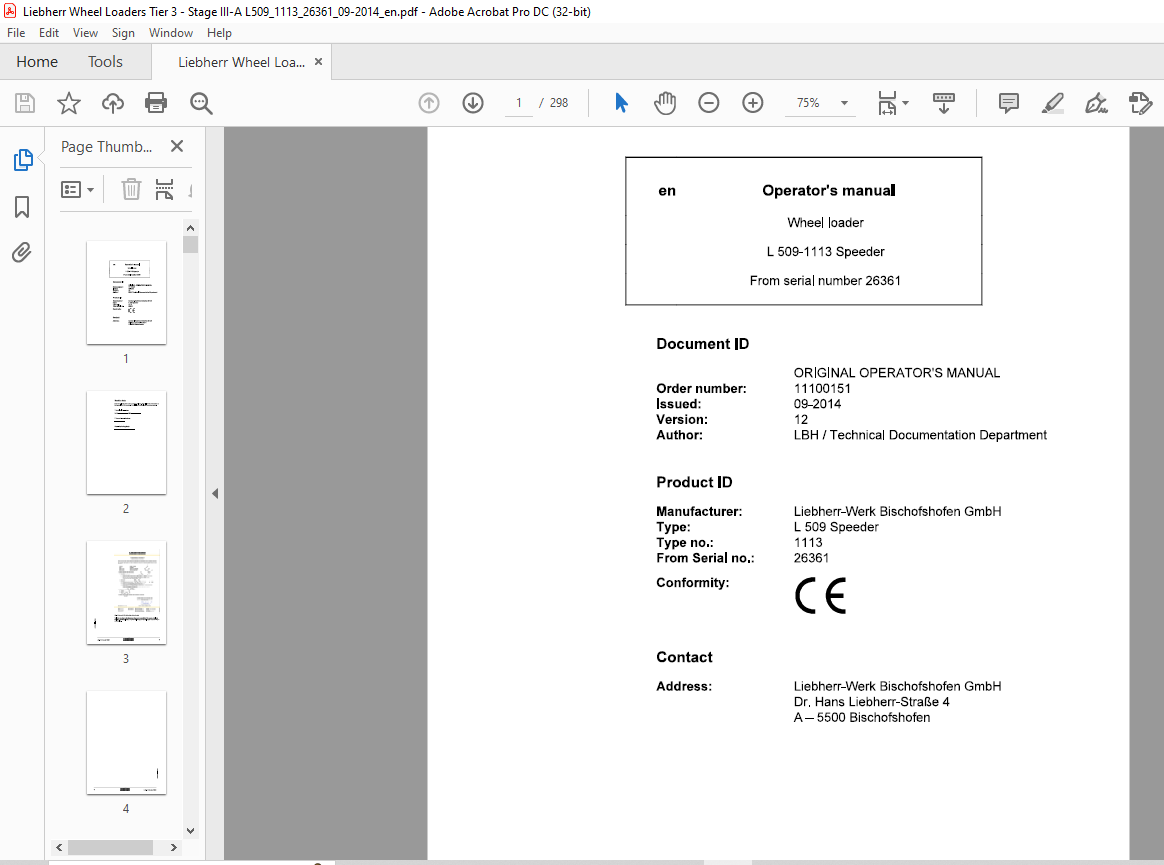This screenshot has width=1164, height=865.
Task: Switch to the Tools tab
Action: tap(105, 62)
